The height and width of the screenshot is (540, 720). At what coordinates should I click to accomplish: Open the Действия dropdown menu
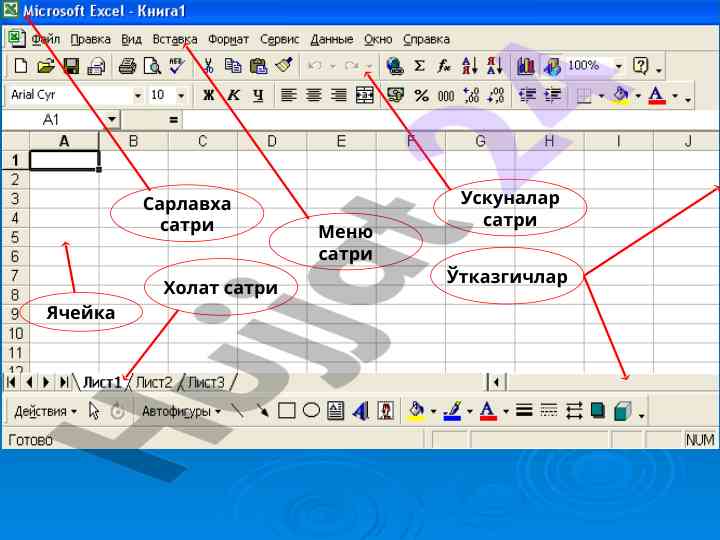(x=45, y=411)
